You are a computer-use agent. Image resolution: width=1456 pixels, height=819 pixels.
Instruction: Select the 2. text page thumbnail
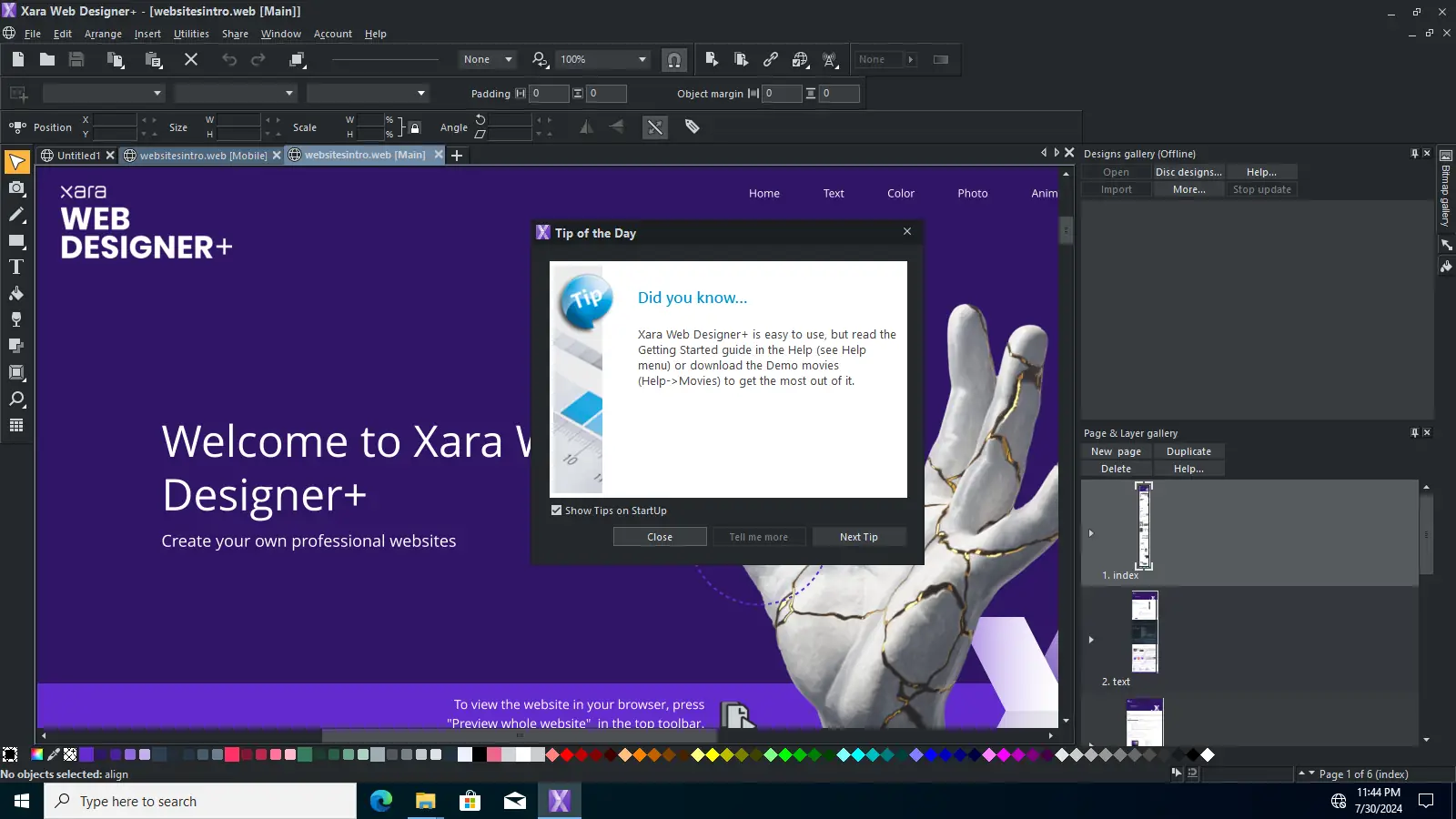(x=1144, y=632)
